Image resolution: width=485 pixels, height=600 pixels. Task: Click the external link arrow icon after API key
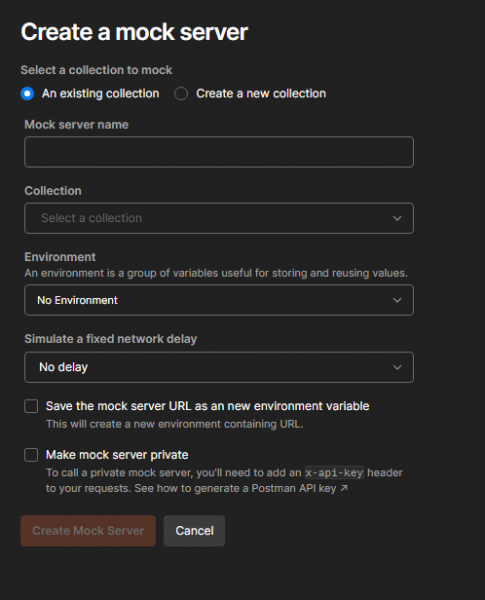[x=344, y=488]
